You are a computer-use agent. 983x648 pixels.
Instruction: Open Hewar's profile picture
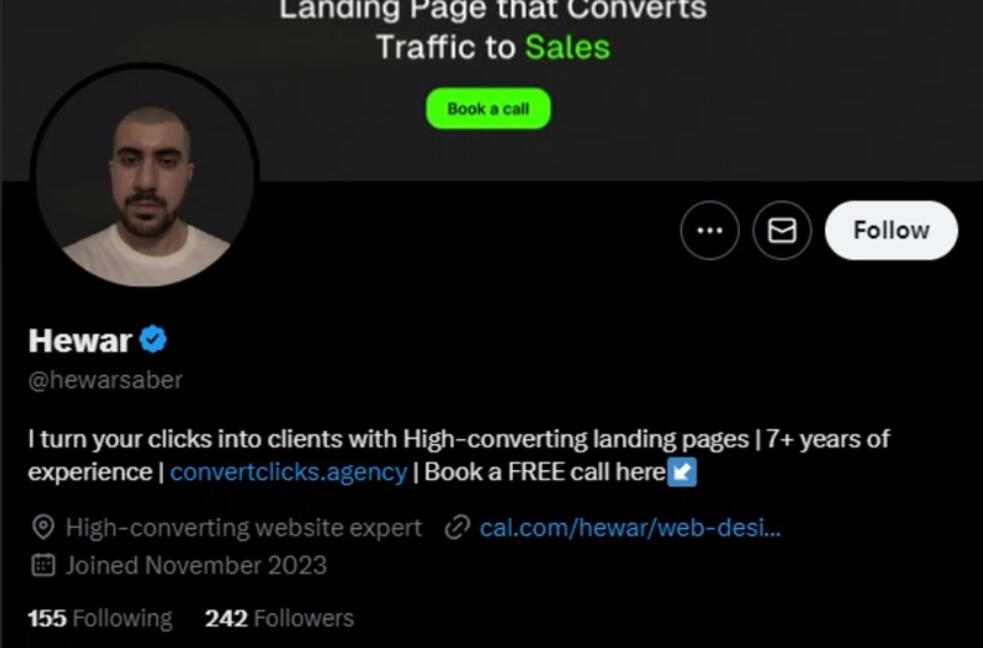pos(145,176)
